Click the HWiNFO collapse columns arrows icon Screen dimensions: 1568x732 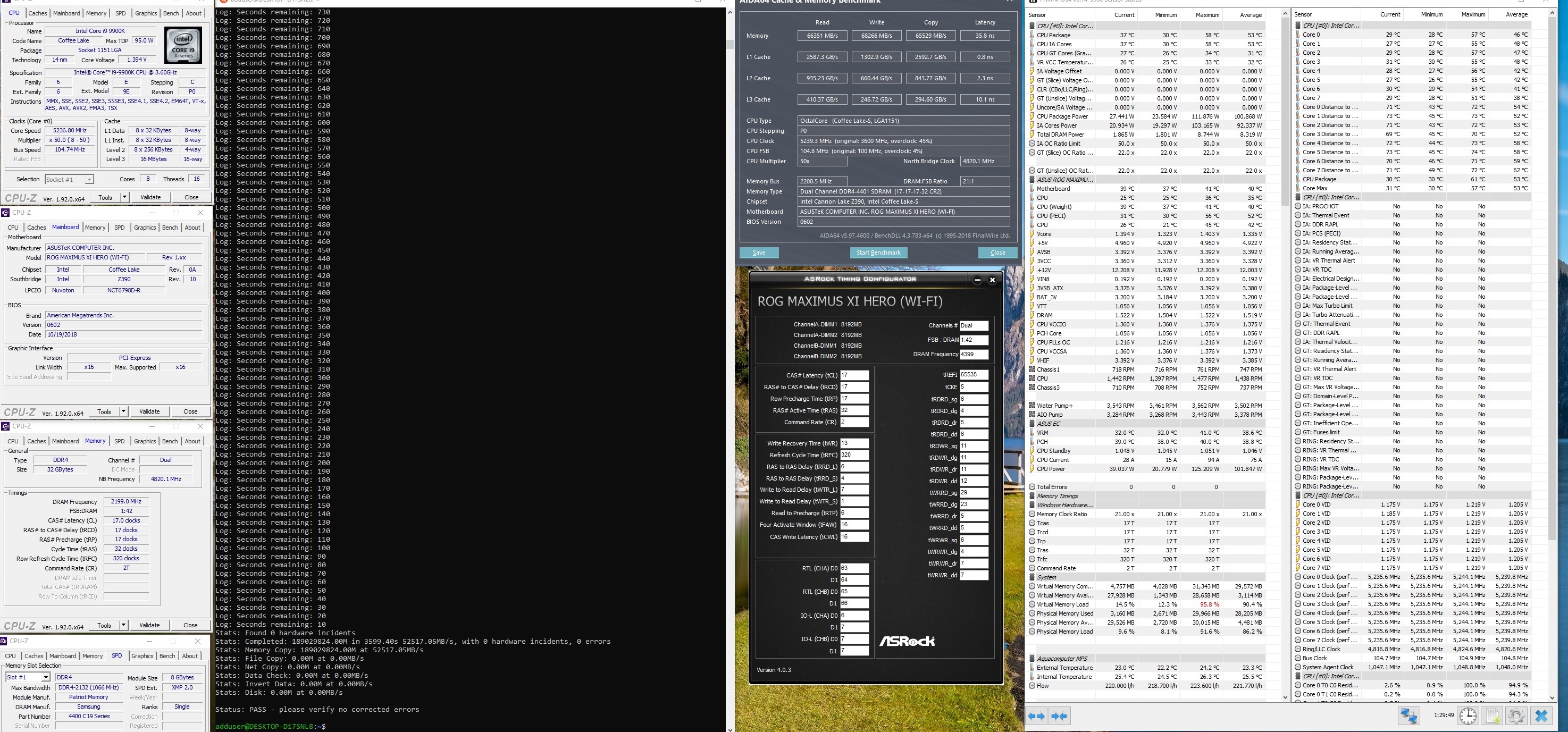1059,716
